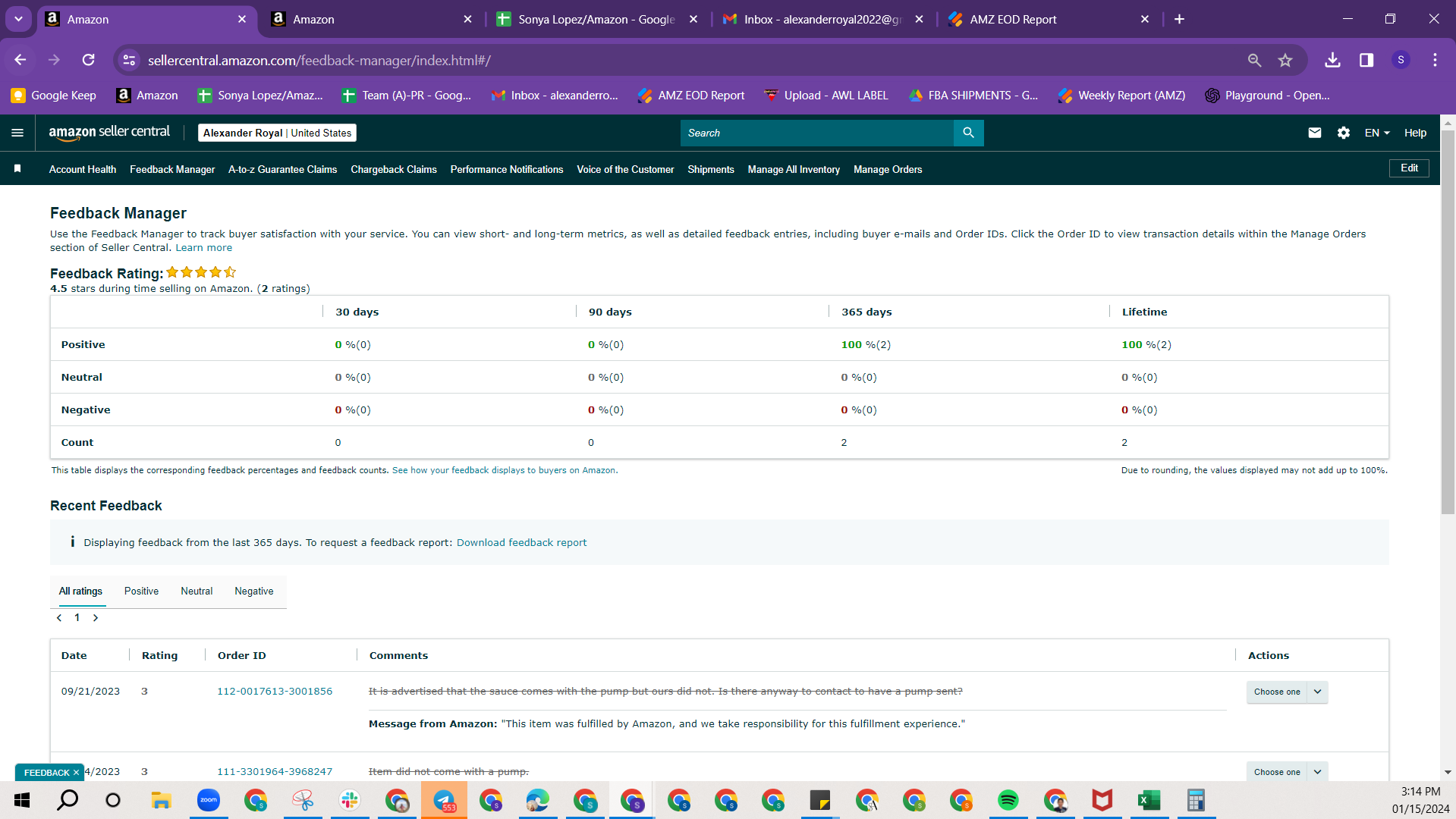
Task: Open the Alexander Royal account switcher
Action: click(x=277, y=133)
